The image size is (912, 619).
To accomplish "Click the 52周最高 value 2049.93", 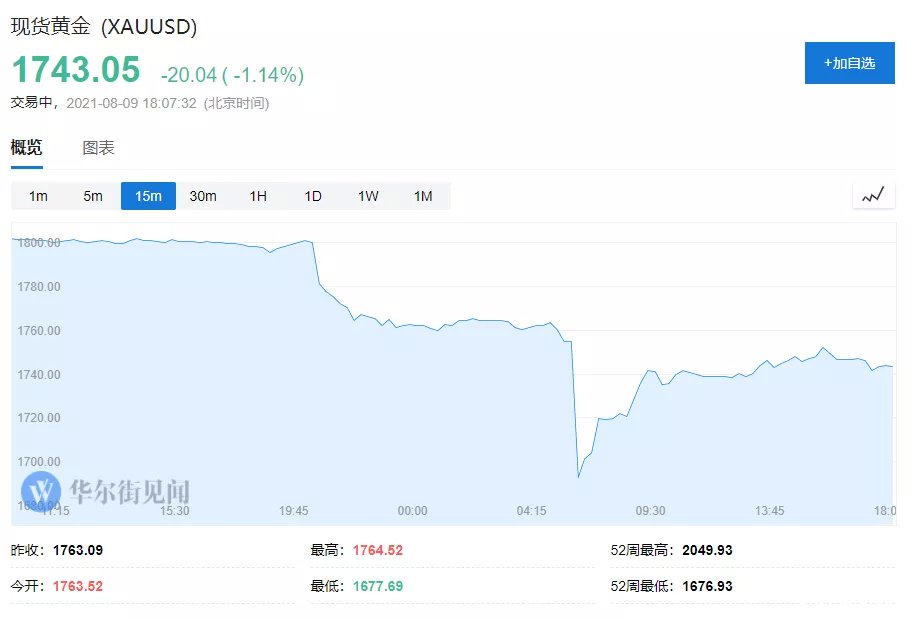I will [707, 551].
